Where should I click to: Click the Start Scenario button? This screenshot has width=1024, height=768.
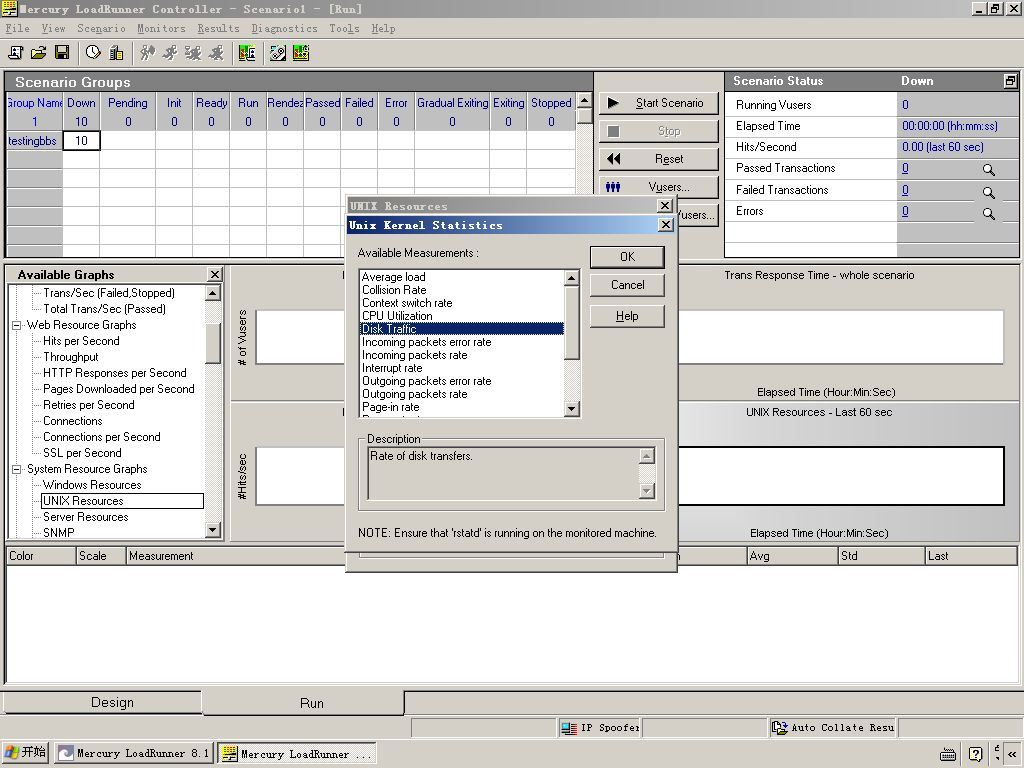point(658,103)
